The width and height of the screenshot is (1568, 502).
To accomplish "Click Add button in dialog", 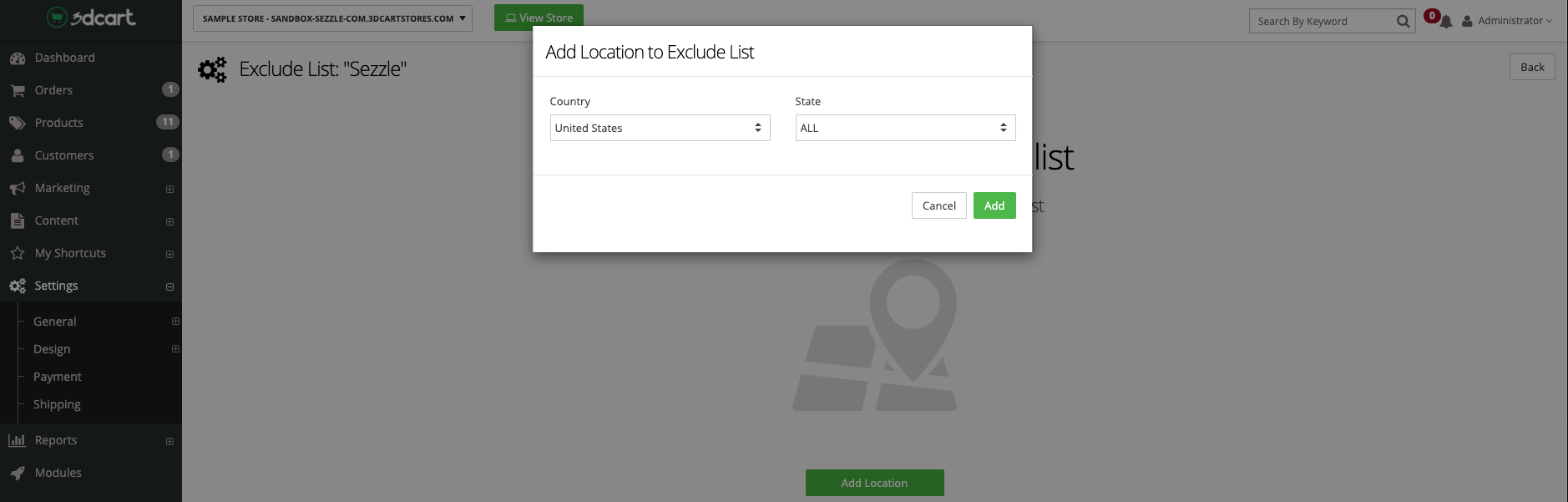I will (x=994, y=205).
